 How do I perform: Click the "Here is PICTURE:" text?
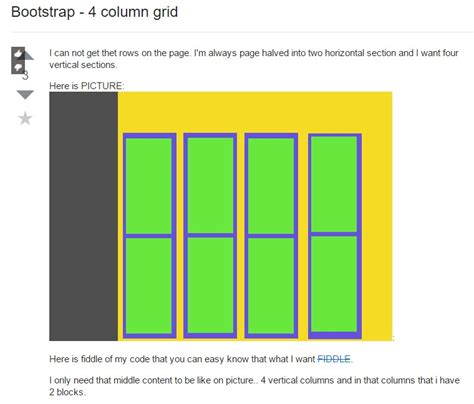[87, 86]
